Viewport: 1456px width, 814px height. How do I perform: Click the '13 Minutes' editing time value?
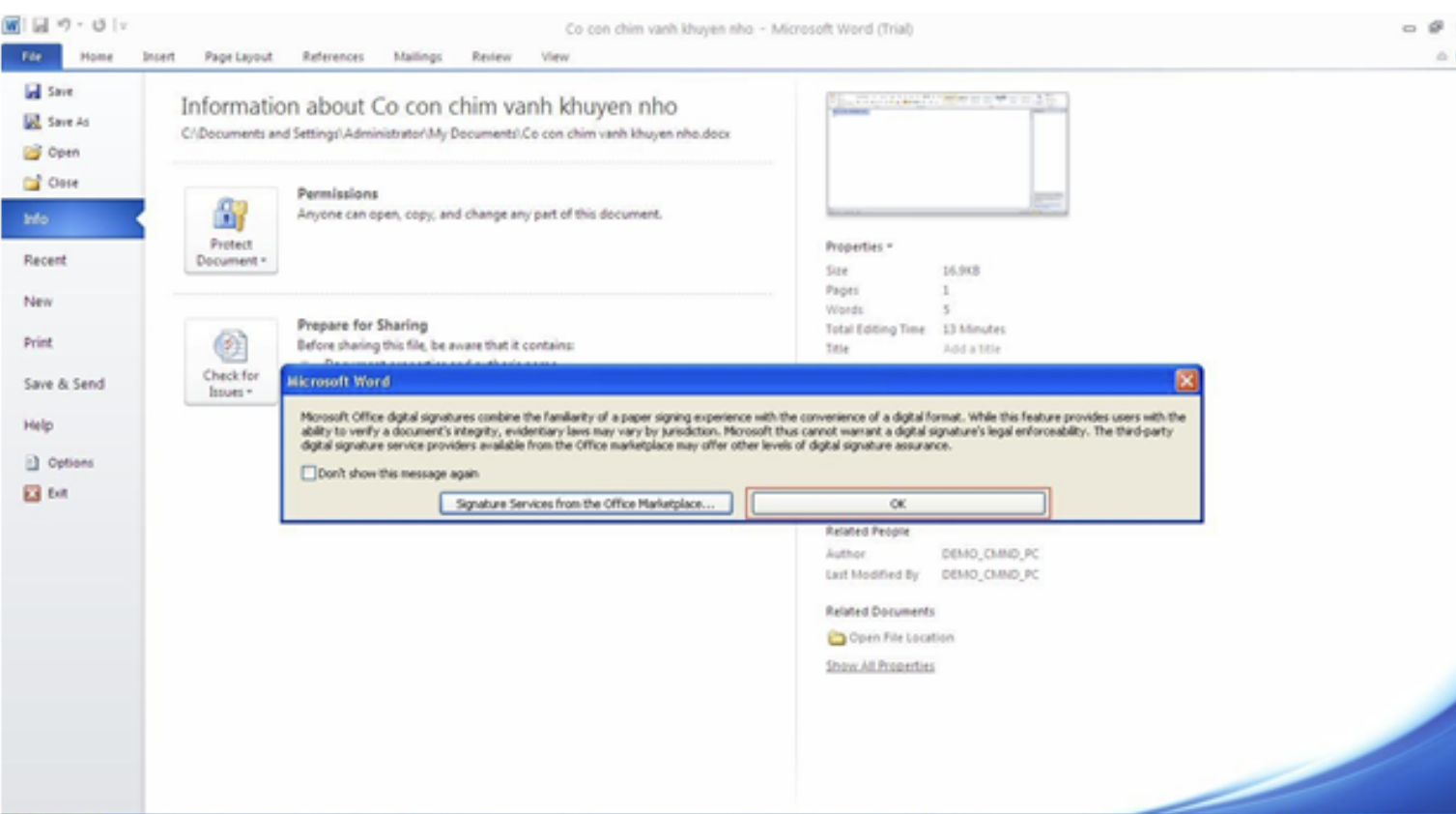coord(974,330)
